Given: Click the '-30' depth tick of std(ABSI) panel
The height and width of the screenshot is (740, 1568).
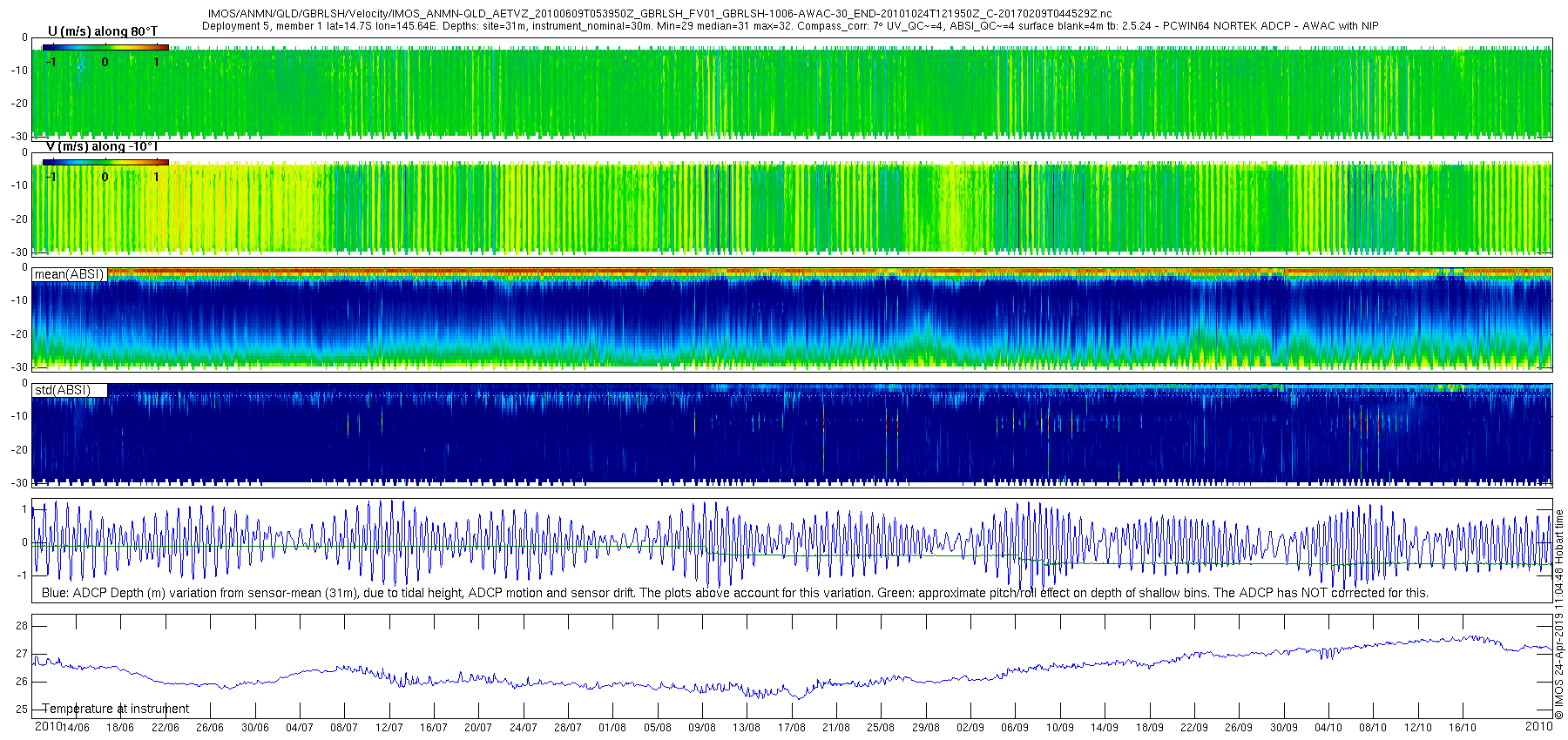Looking at the screenshot, I should pyautogui.click(x=19, y=483).
